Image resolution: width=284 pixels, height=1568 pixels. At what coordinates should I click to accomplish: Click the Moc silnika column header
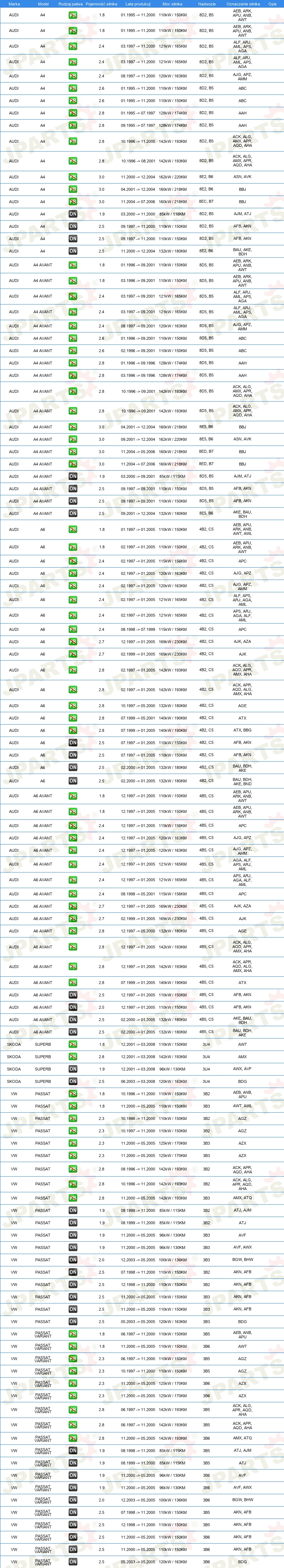(x=173, y=4)
